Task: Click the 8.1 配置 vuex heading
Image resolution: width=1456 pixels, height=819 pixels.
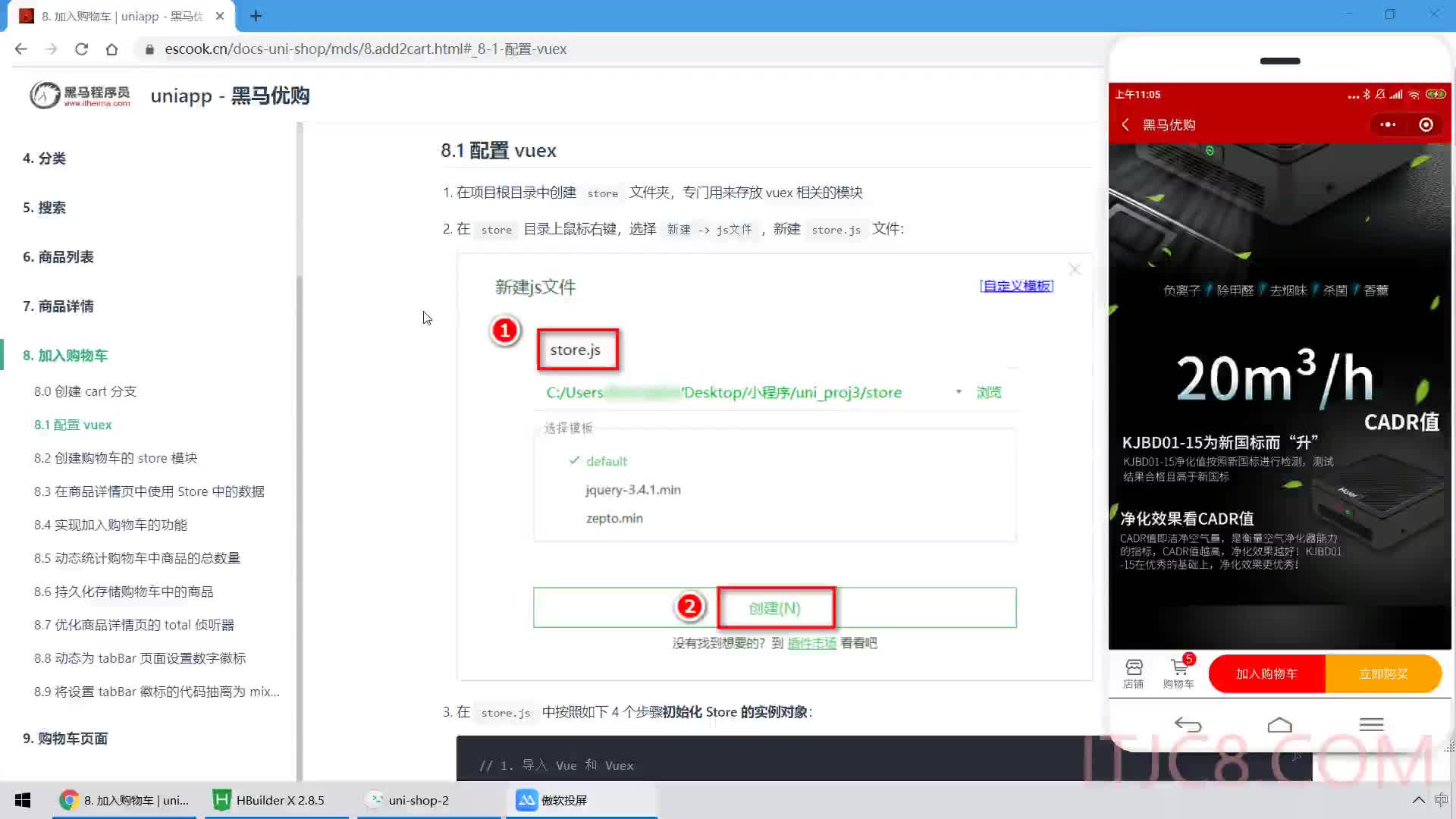Action: click(x=498, y=150)
